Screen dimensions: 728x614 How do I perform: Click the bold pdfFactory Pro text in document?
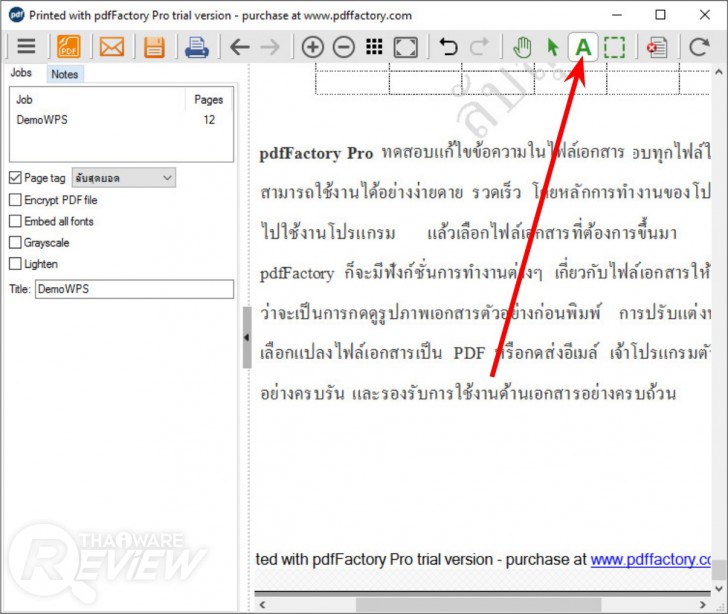[x=316, y=153]
